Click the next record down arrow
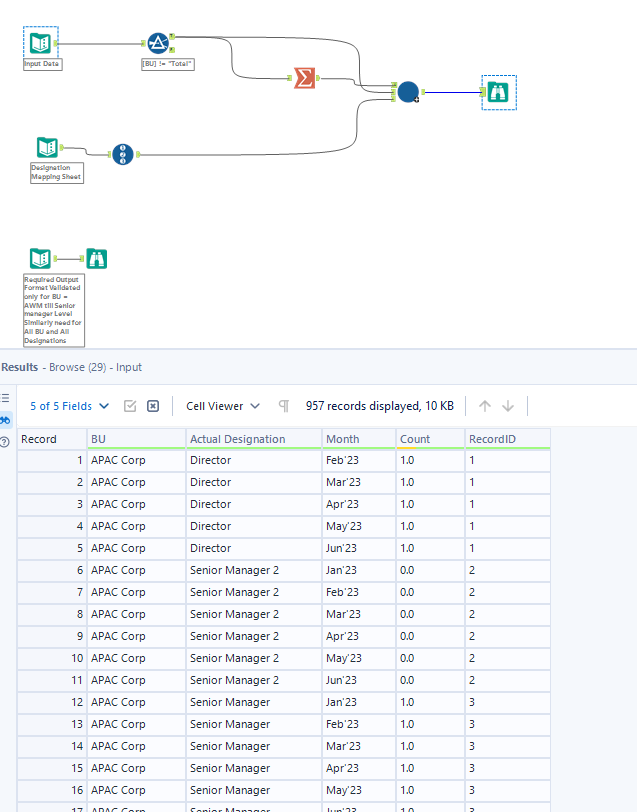Screen dimensions: 637x812 [508, 406]
